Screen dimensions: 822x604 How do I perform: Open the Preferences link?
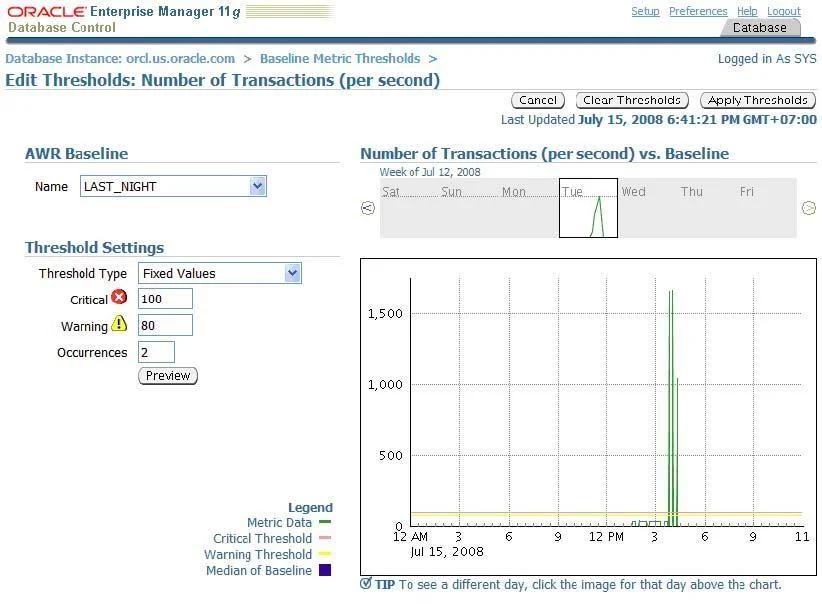[x=698, y=11]
